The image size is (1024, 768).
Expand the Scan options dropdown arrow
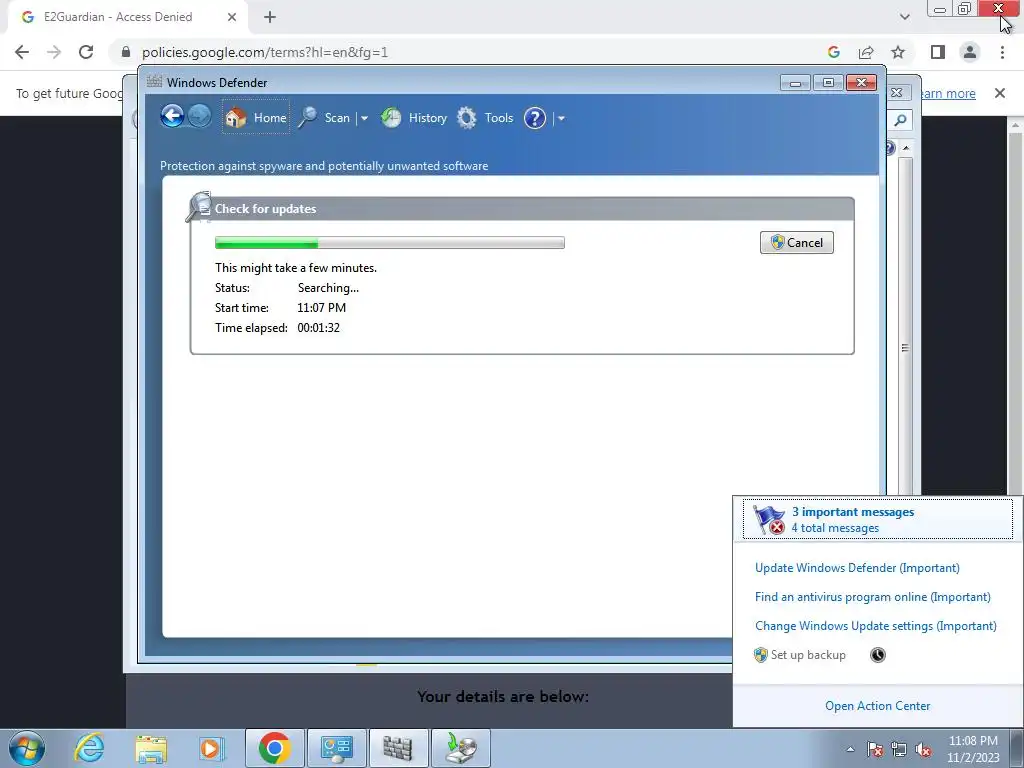(x=364, y=118)
